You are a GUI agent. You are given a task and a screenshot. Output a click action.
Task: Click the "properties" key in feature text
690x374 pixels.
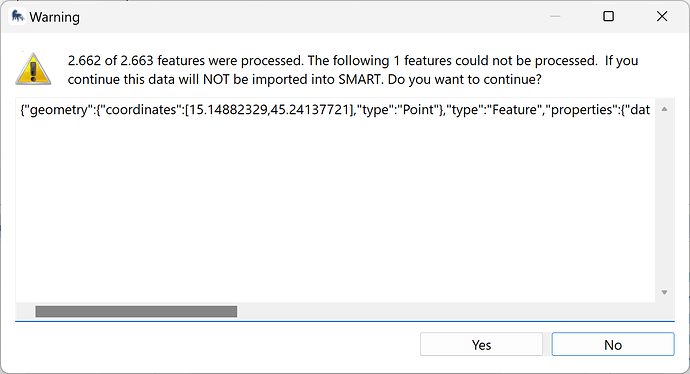point(579,110)
